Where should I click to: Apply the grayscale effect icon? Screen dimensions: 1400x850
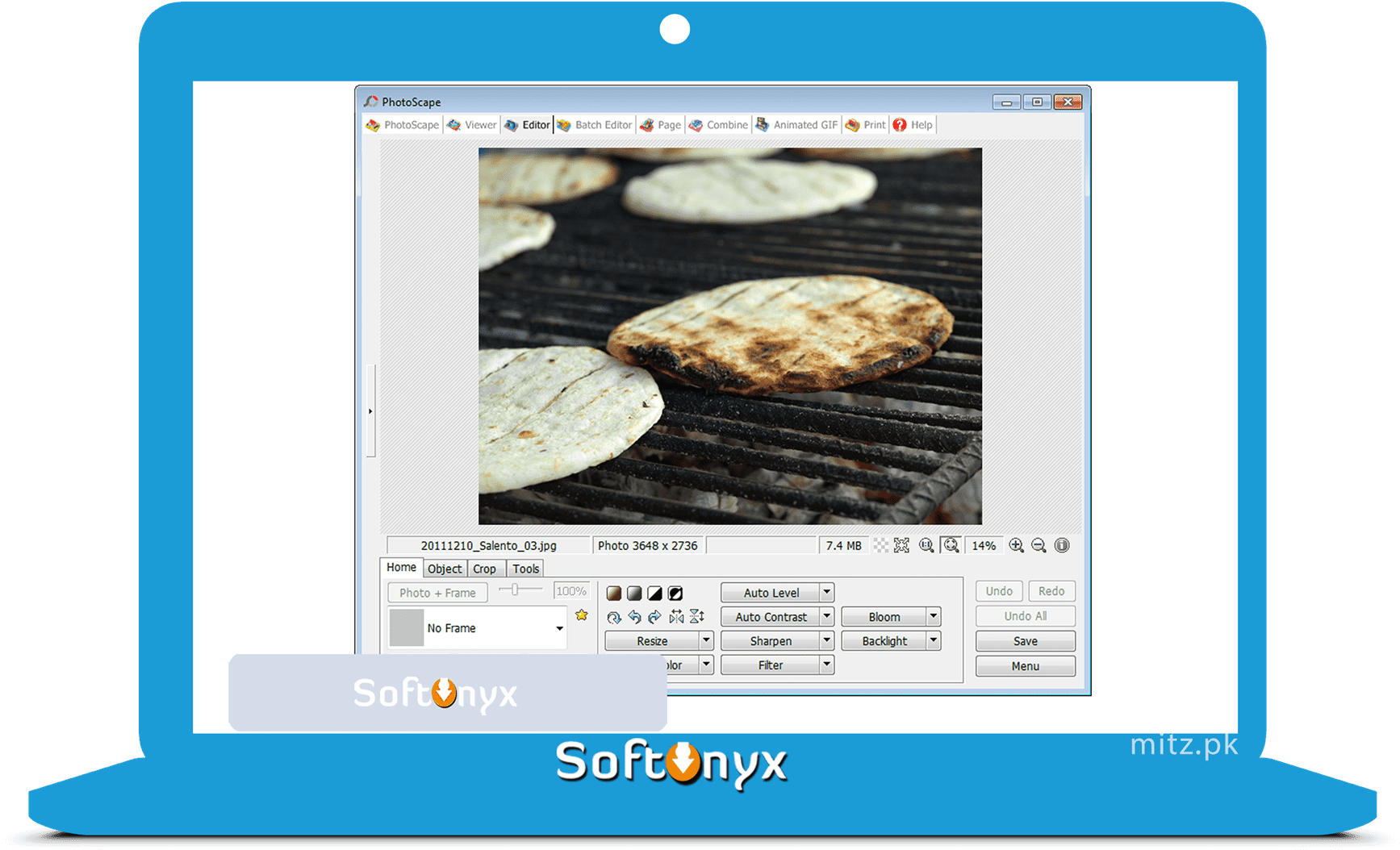634,594
